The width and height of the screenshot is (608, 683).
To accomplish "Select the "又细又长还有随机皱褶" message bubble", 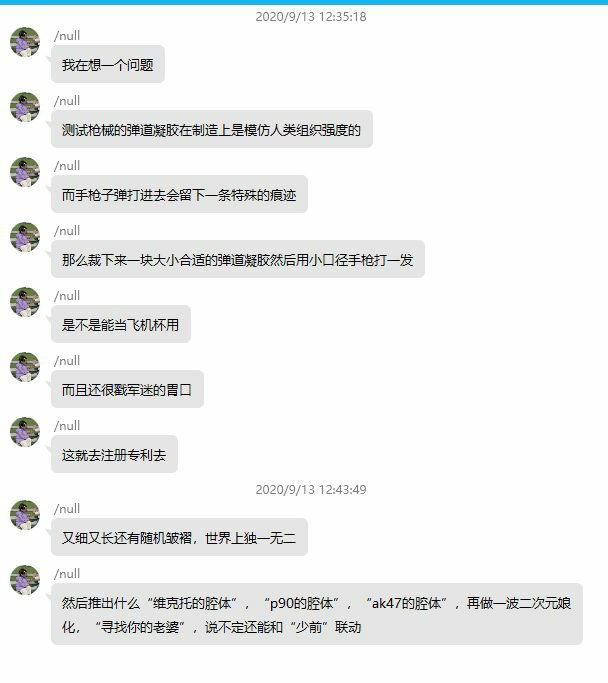I will pyautogui.click(x=179, y=537).
